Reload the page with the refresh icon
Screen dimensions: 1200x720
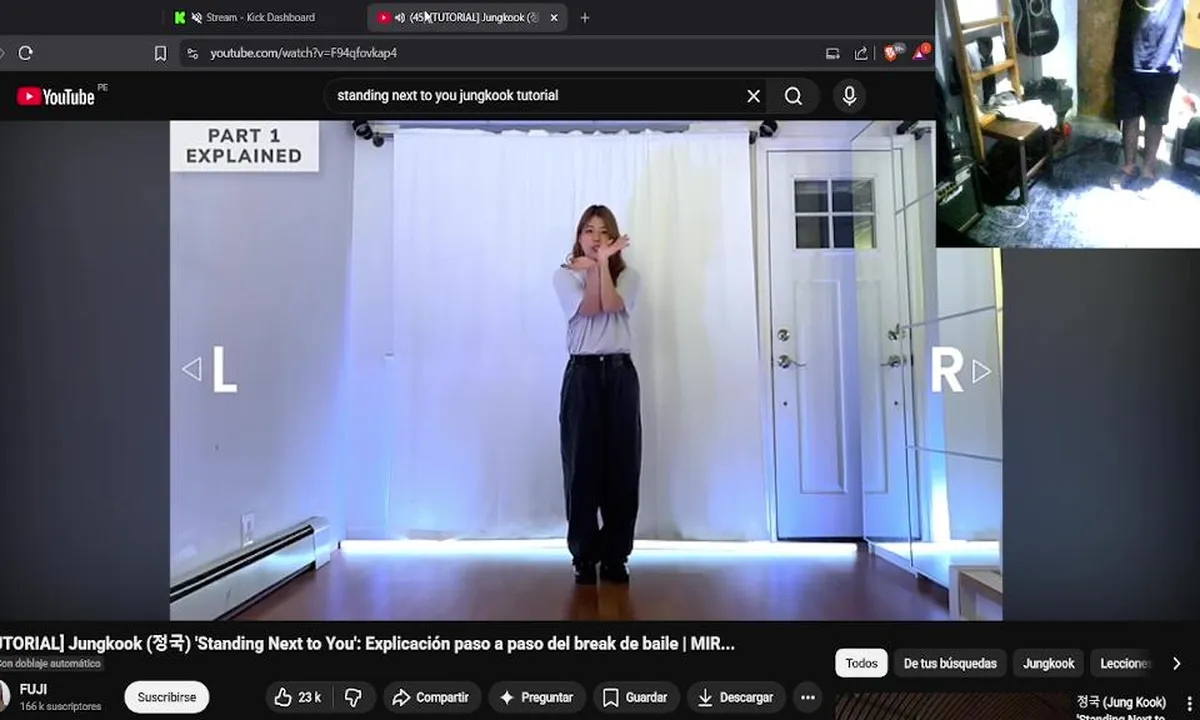[x=26, y=53]
